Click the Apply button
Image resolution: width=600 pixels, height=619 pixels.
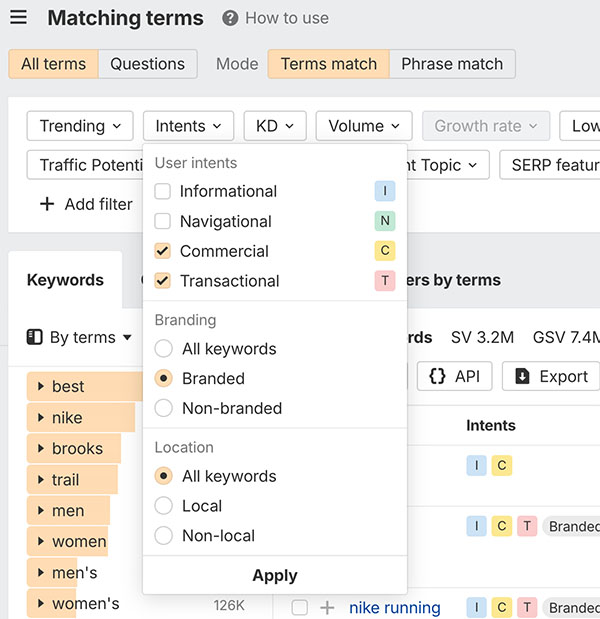point(275,575)
